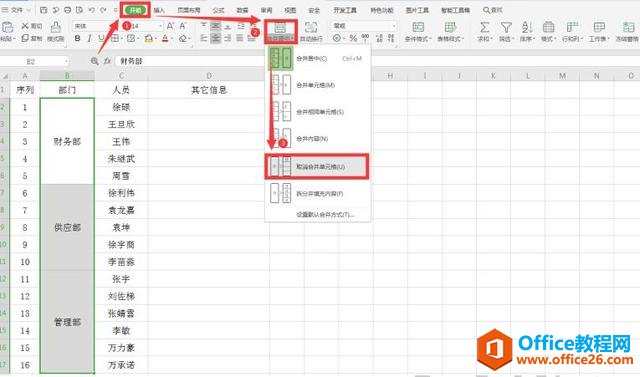640x377 pixels.
Task: Click 设置默认合并方式(T)... option
Action: click(x=325, y=215)
